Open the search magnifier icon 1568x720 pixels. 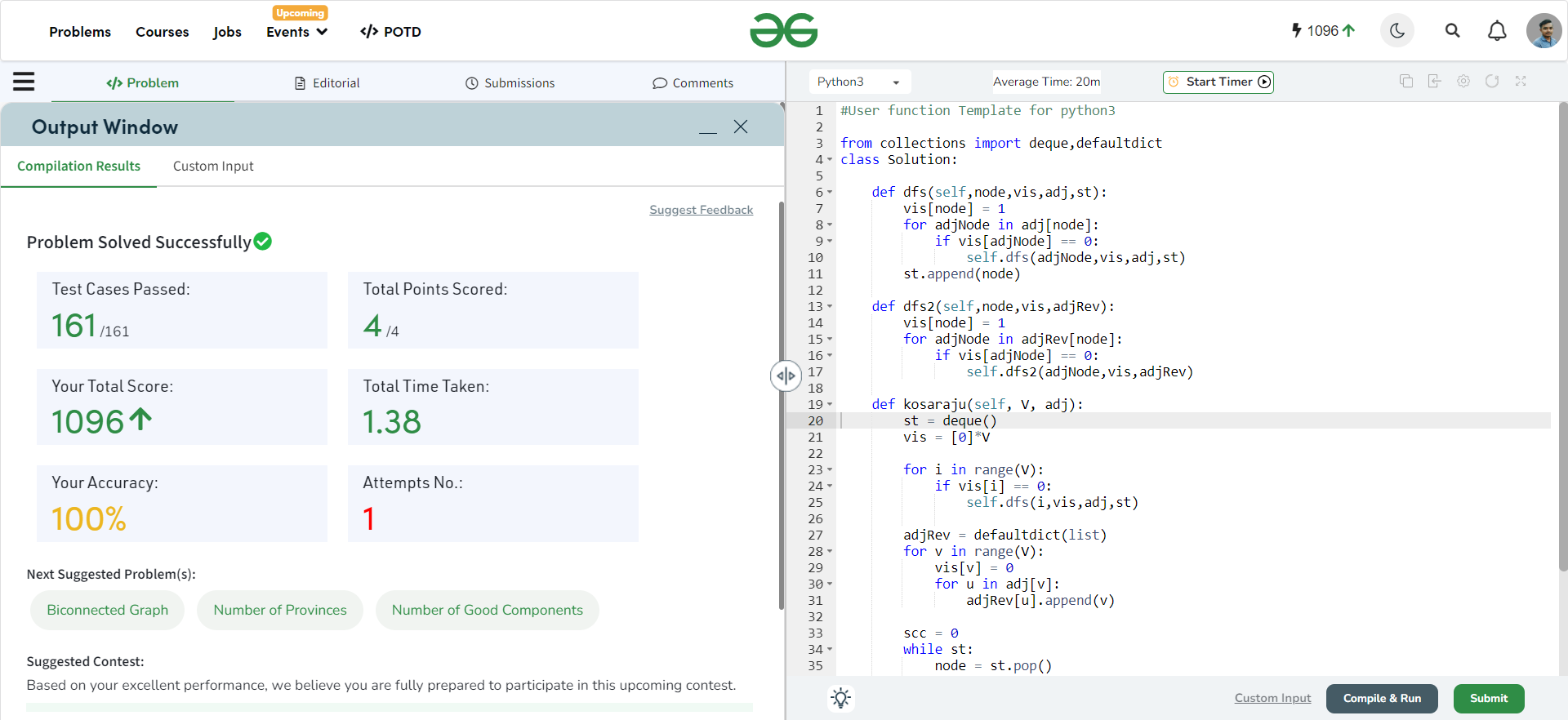[1452, 31]
